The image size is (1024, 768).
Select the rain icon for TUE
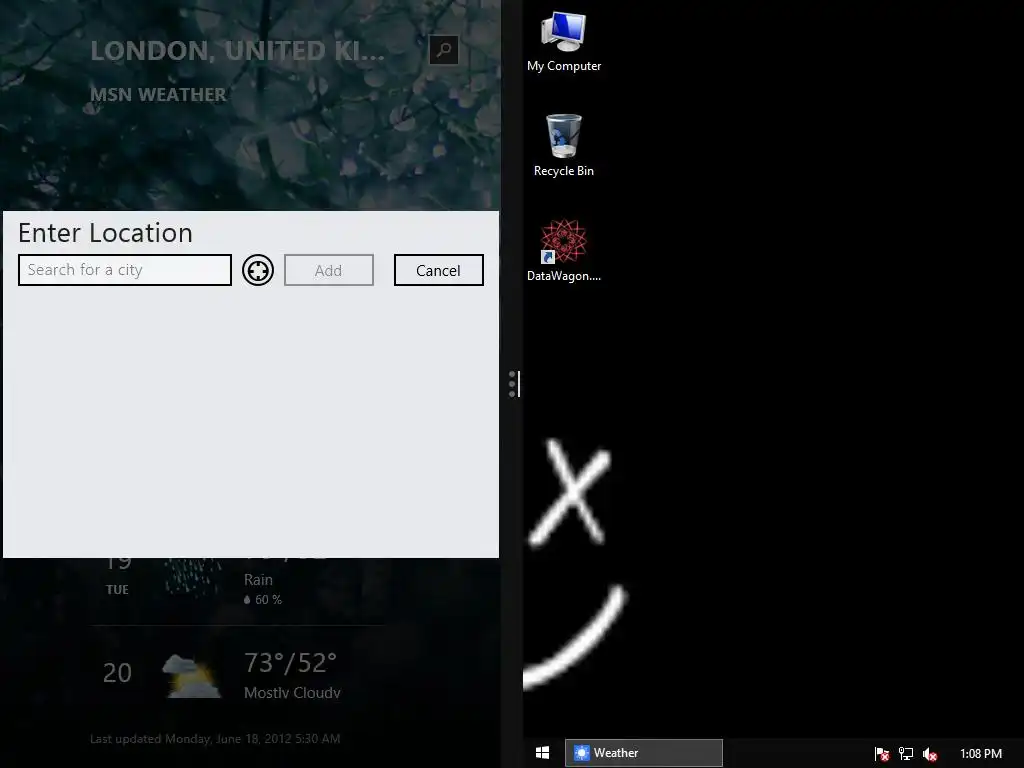192,577
